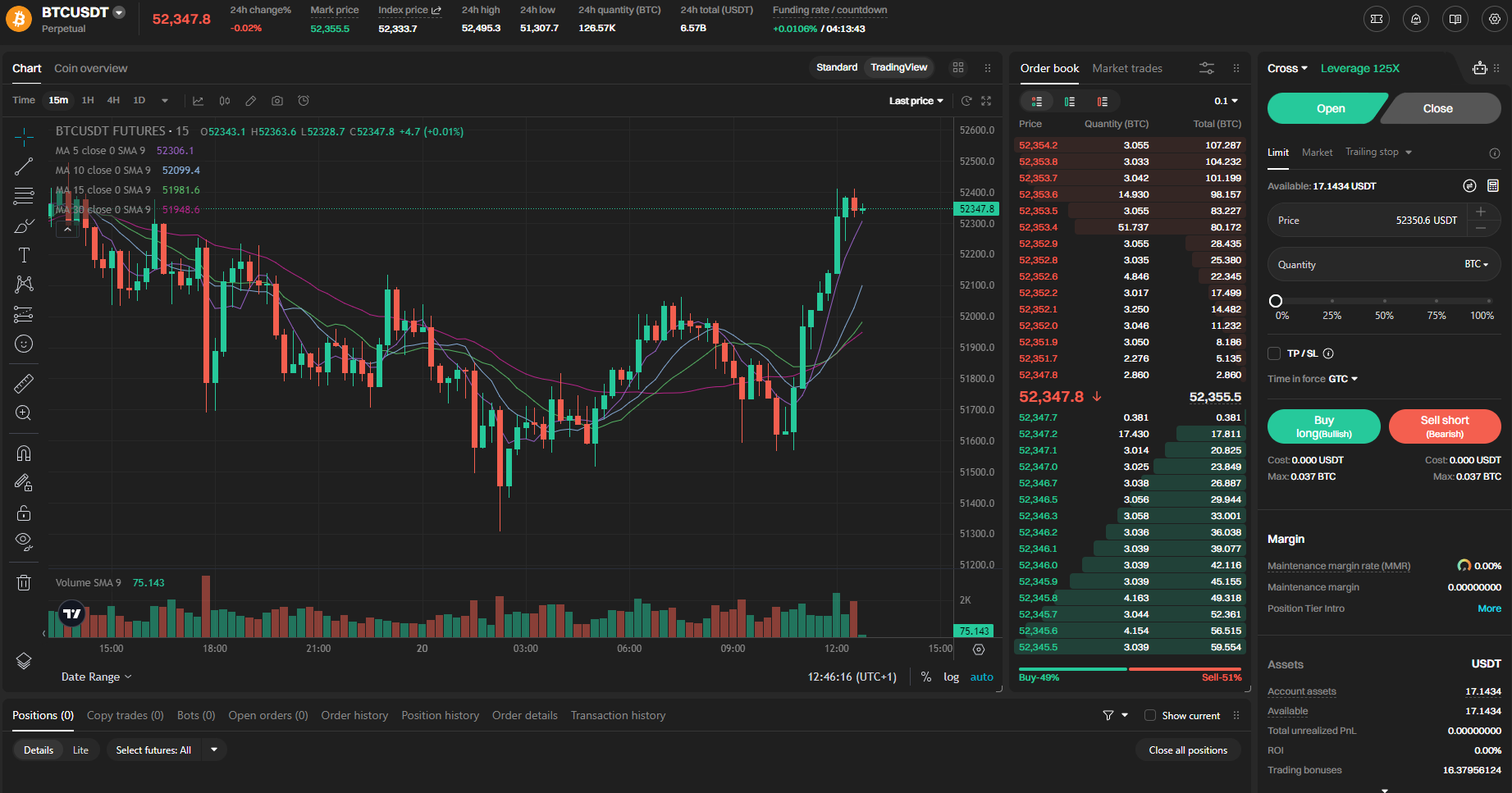This screenshot has width=1512, height=793.
Task: Toggle percentage scale on the chart
Action: pos(926,677)
